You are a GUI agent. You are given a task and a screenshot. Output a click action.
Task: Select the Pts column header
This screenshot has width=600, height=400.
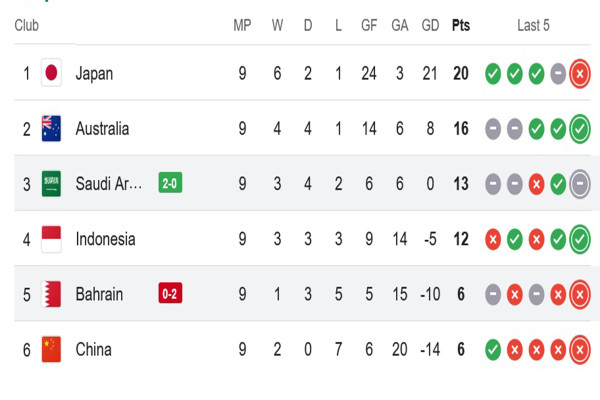coord(461,26)
